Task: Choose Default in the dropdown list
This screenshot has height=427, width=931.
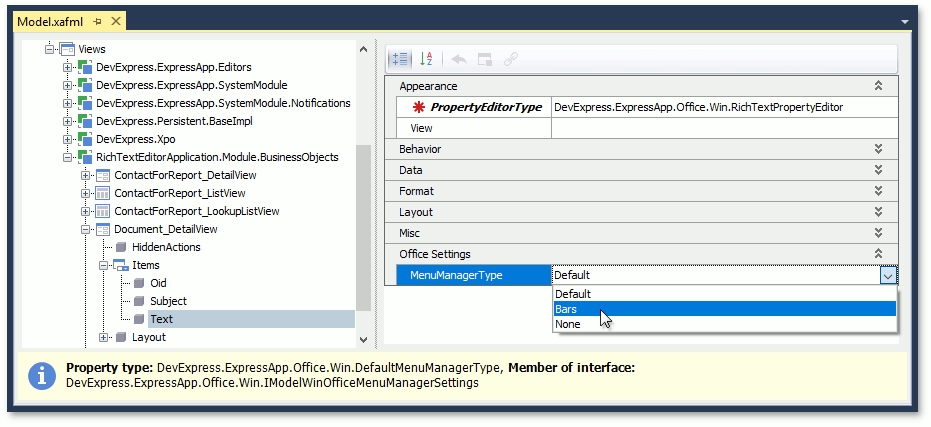Action: [x=724, y=294]
